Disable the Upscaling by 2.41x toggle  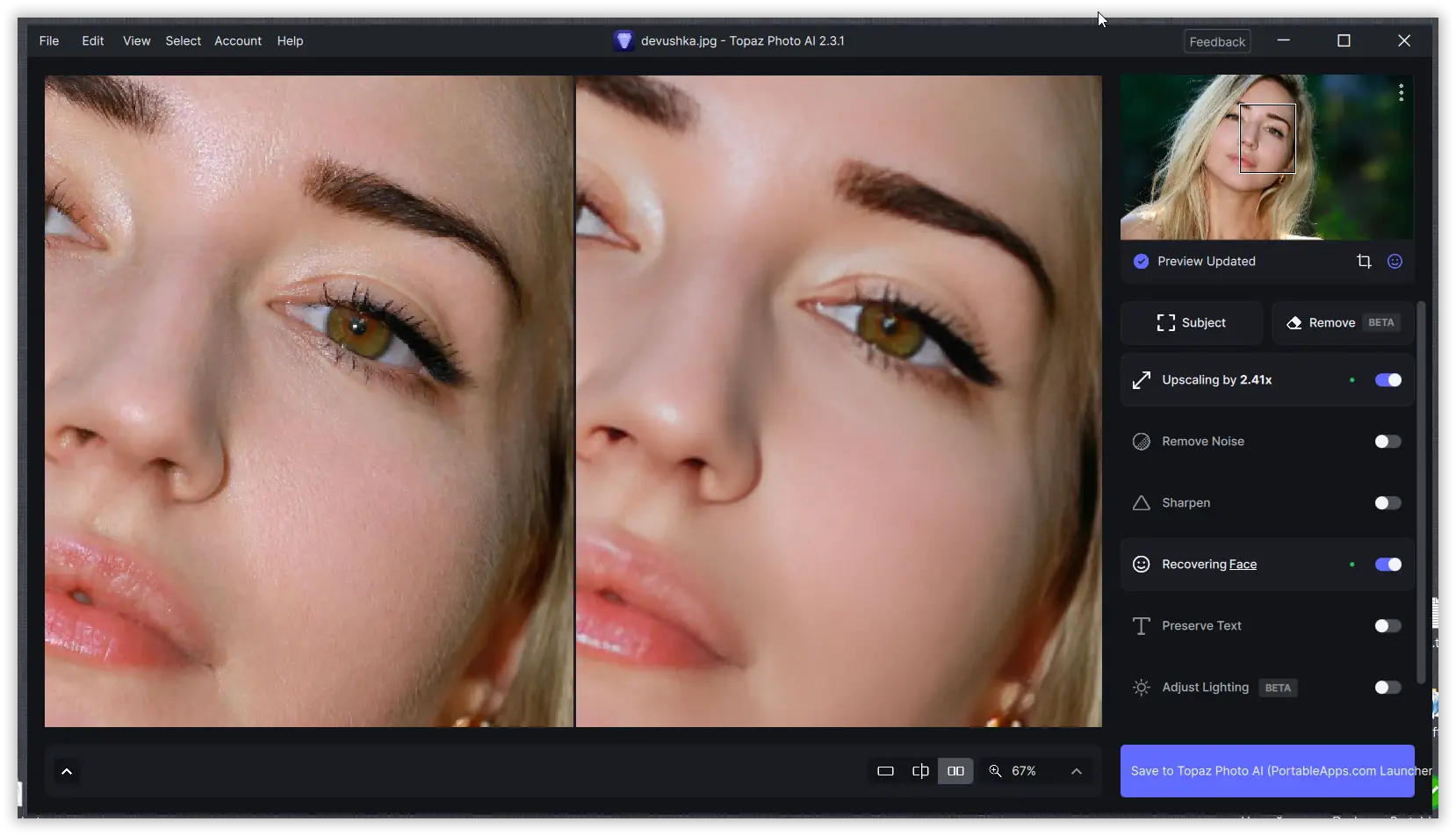(x=1388, y=380)
